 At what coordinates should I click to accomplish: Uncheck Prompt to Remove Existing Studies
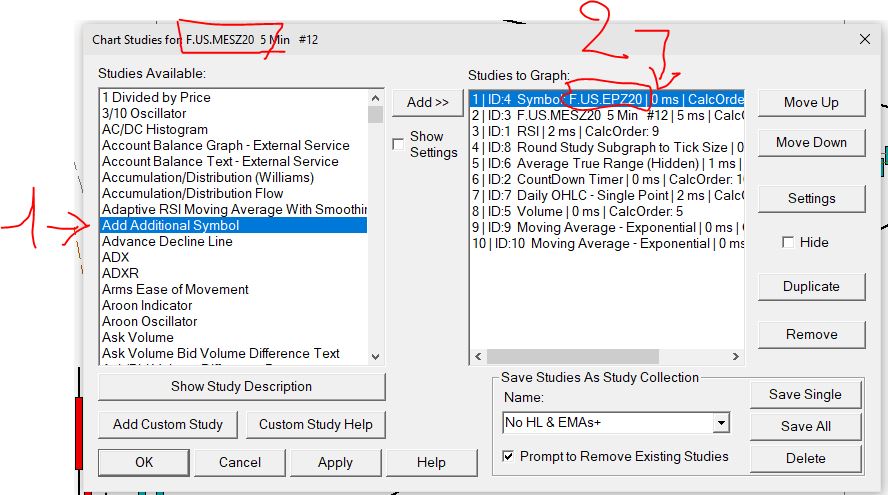(509, 456)
